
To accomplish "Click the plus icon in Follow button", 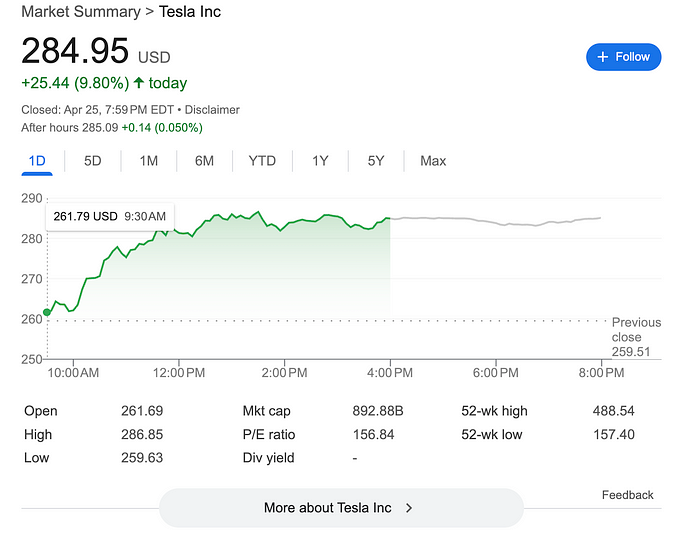I will tap(602, 57).
